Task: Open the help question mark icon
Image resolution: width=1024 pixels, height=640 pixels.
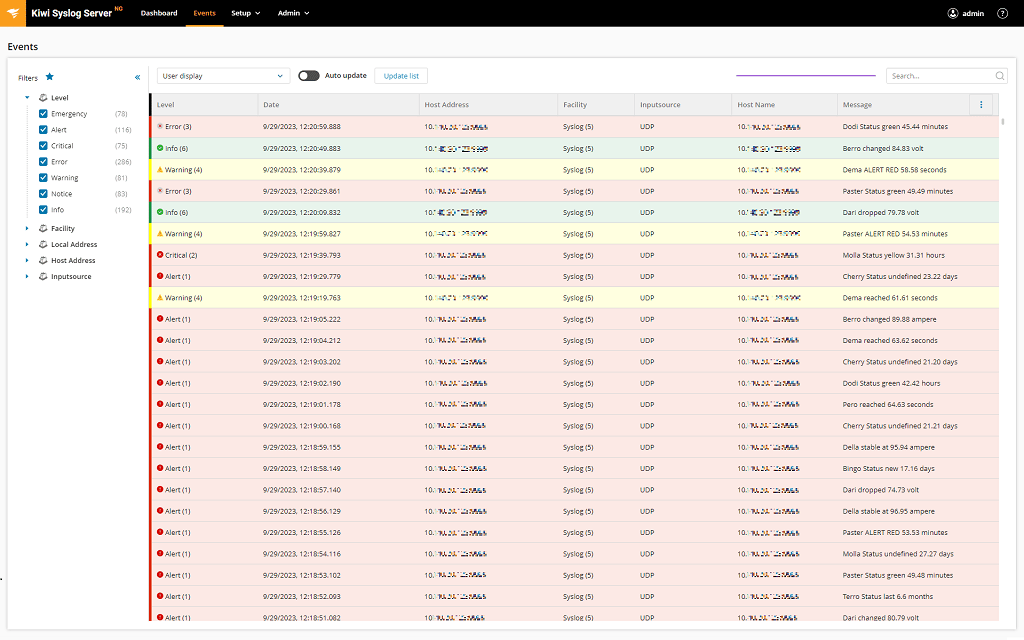Action: pos(1002,13)
